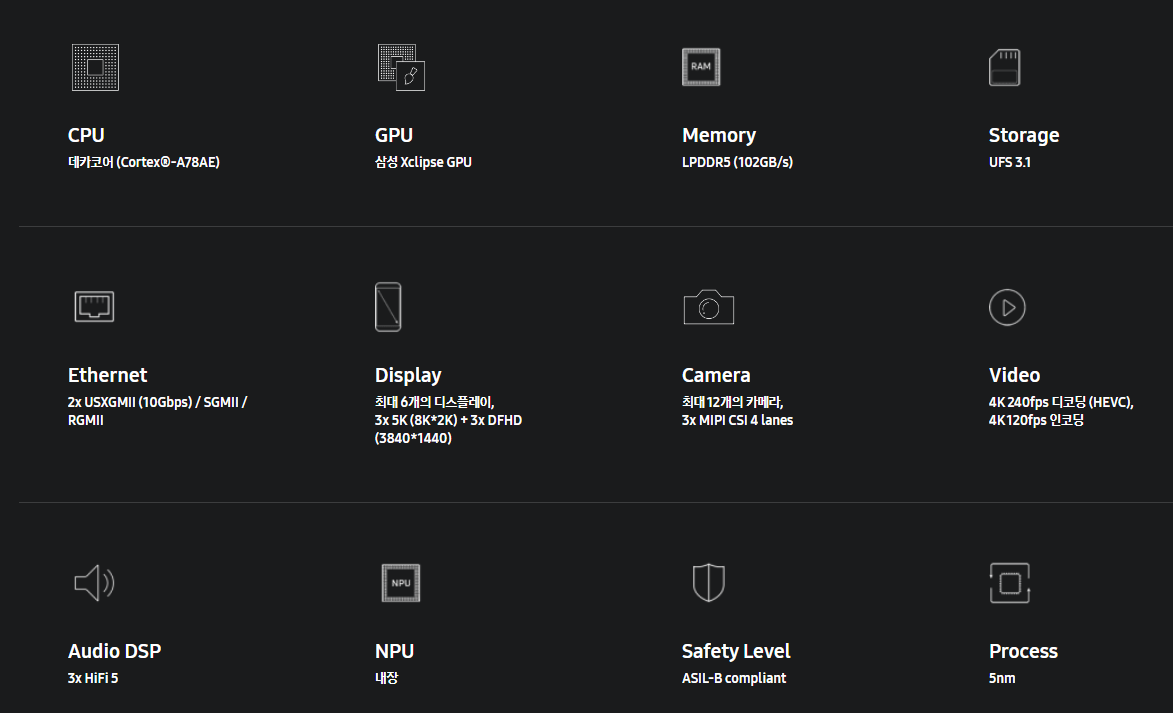Click the Storage SD card icon
The height and width of the screenshot is (713, 1173).
pyautogui.click(x=1004, y=67)
